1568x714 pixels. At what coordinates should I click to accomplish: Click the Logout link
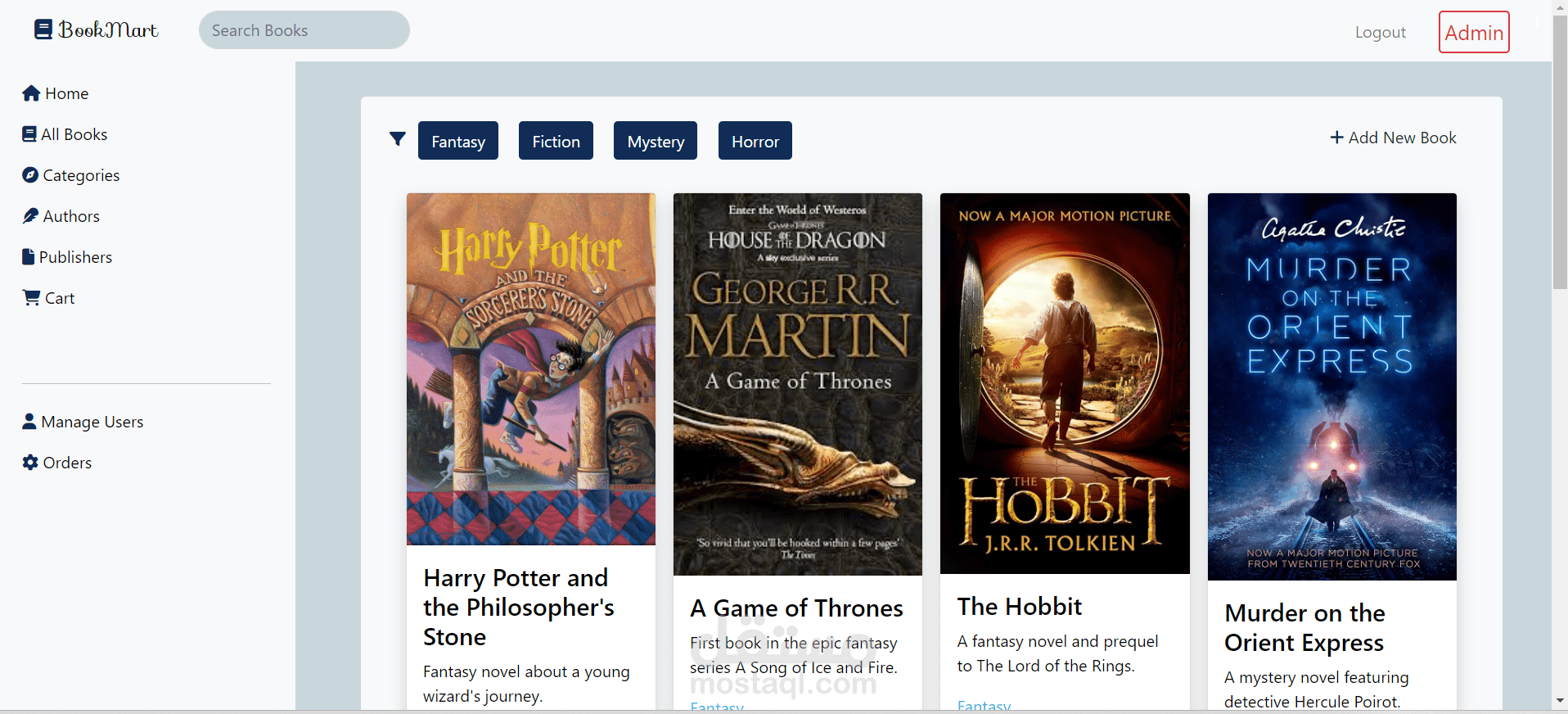[x=1380, y=32]
